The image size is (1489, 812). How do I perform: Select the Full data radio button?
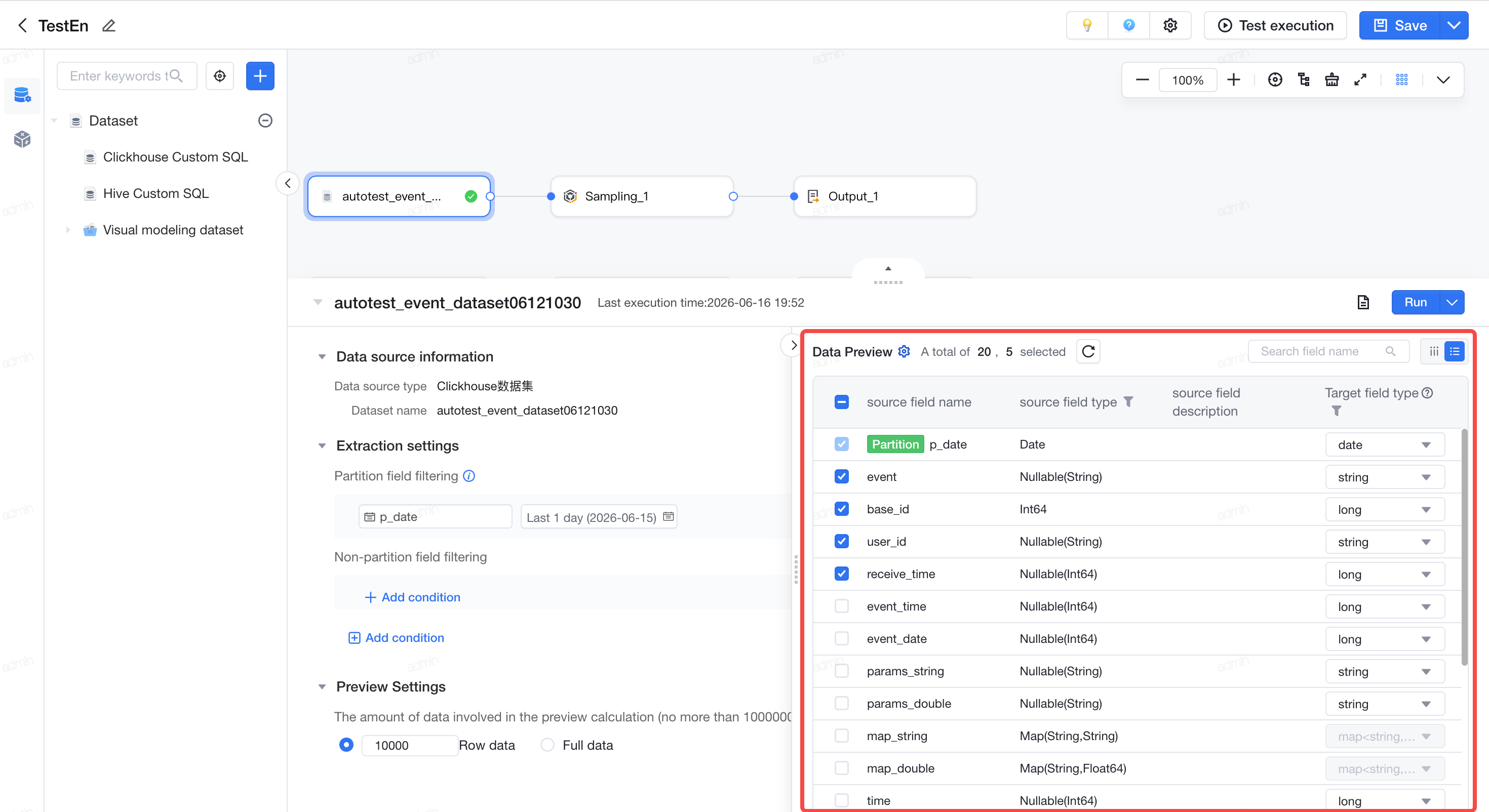[x=547, y=745]
